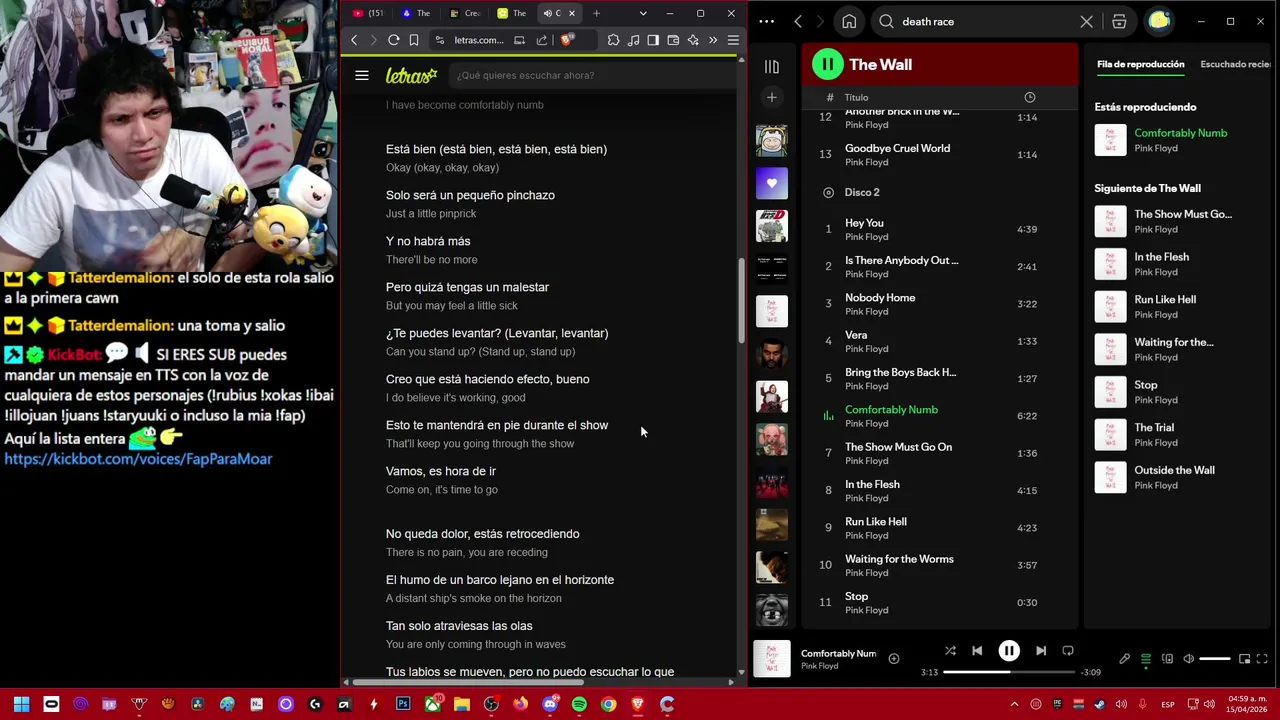Mute Spotify volume speaker icon
Image resolution: width=1280 pixels, height=720 pixels.
tap(1188, 659)
